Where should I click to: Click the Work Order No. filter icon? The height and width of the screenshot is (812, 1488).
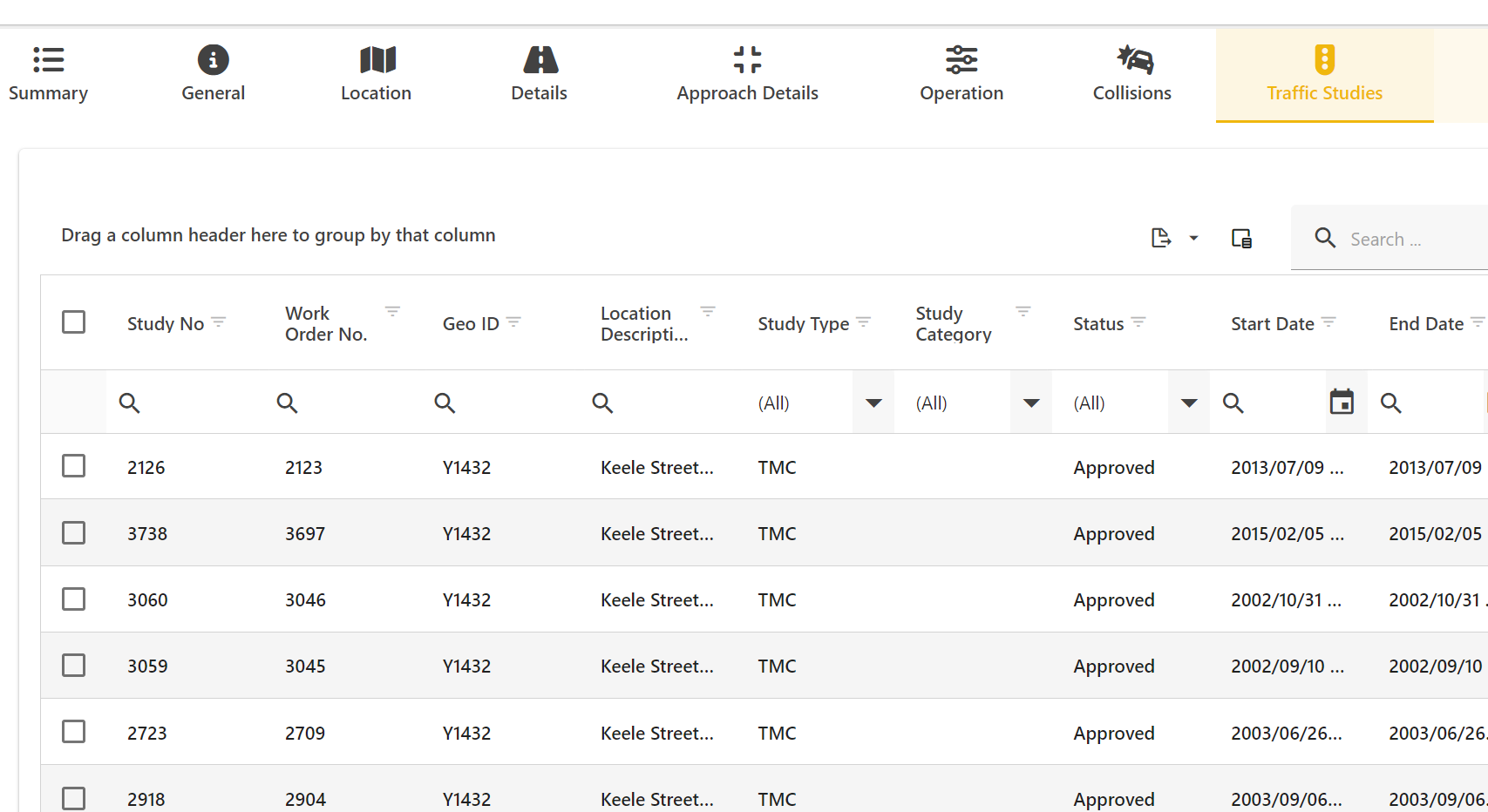(x=392, y=311)
